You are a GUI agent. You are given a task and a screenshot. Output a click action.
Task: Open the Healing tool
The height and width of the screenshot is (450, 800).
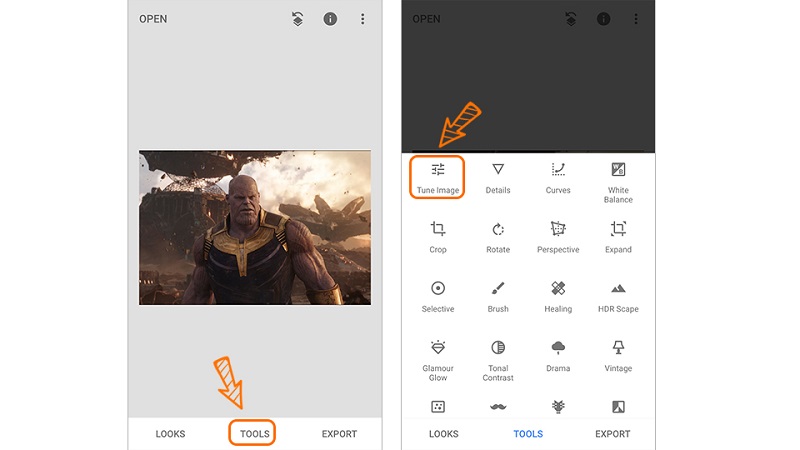pyautogui.click(x=558, y=296)
